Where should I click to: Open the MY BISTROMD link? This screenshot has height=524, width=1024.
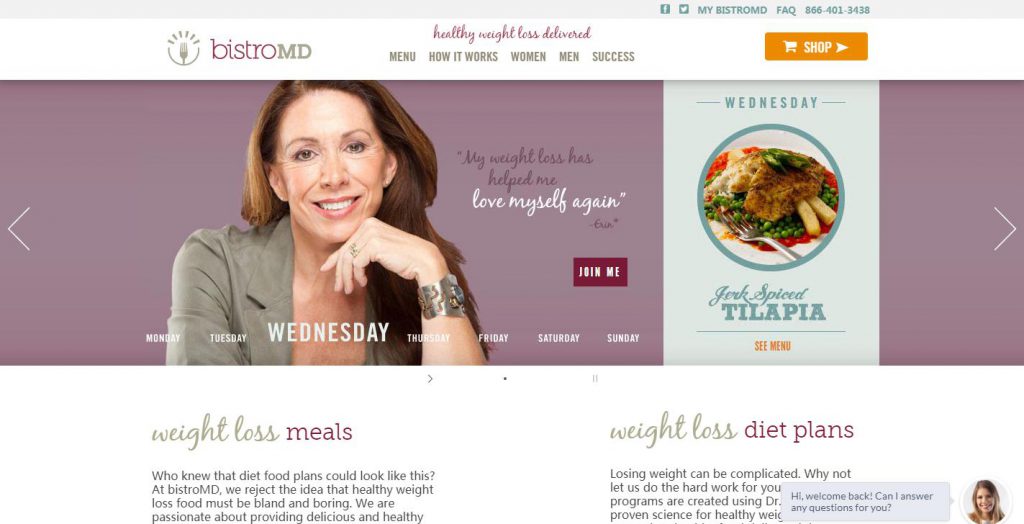coord(732,10)
